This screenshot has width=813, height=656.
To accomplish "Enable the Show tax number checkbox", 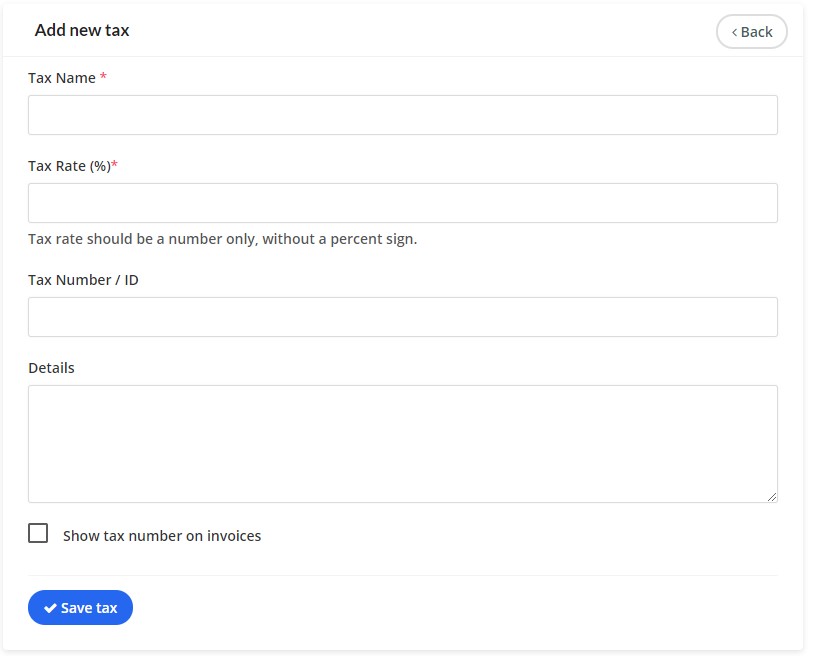I will [38, 534].
